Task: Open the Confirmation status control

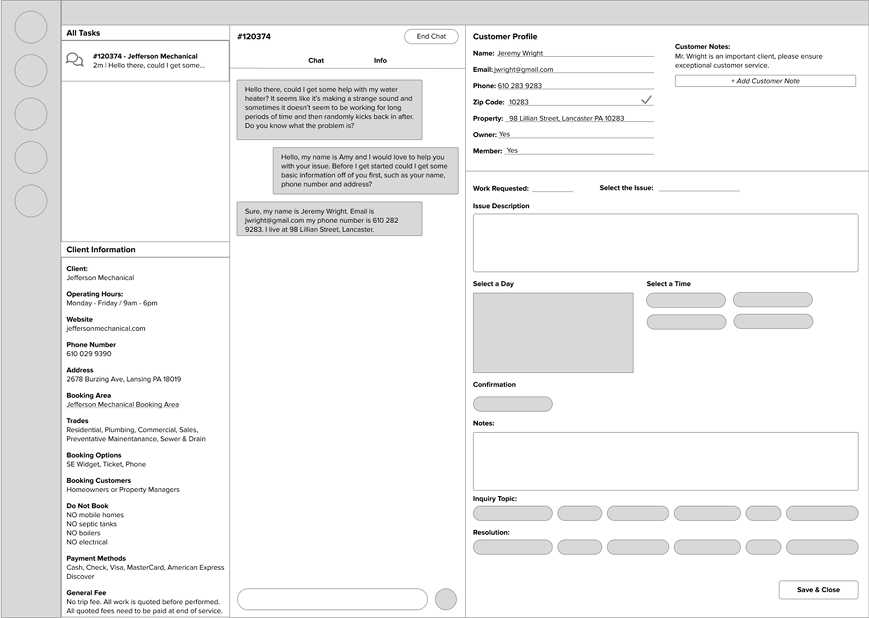Action: (x=512, y=403)
